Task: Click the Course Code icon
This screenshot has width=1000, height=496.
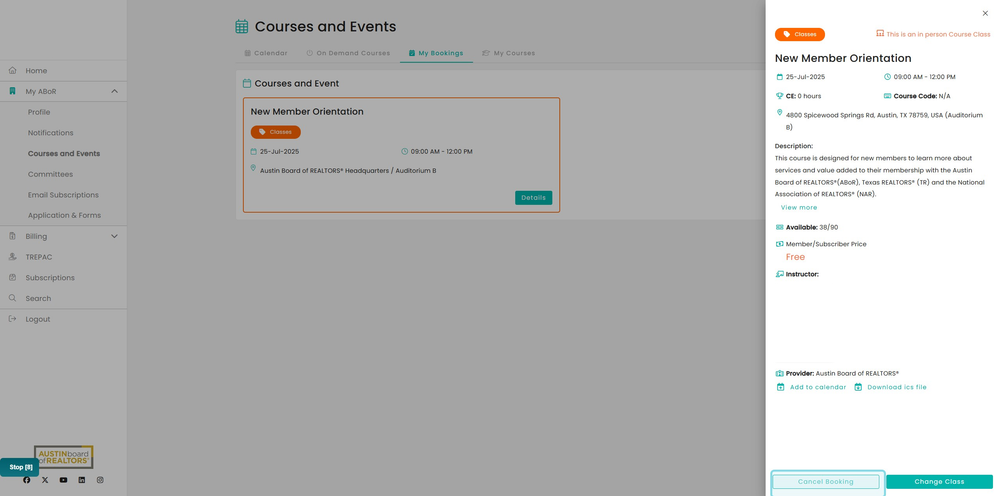Action: tap(887, 96)
